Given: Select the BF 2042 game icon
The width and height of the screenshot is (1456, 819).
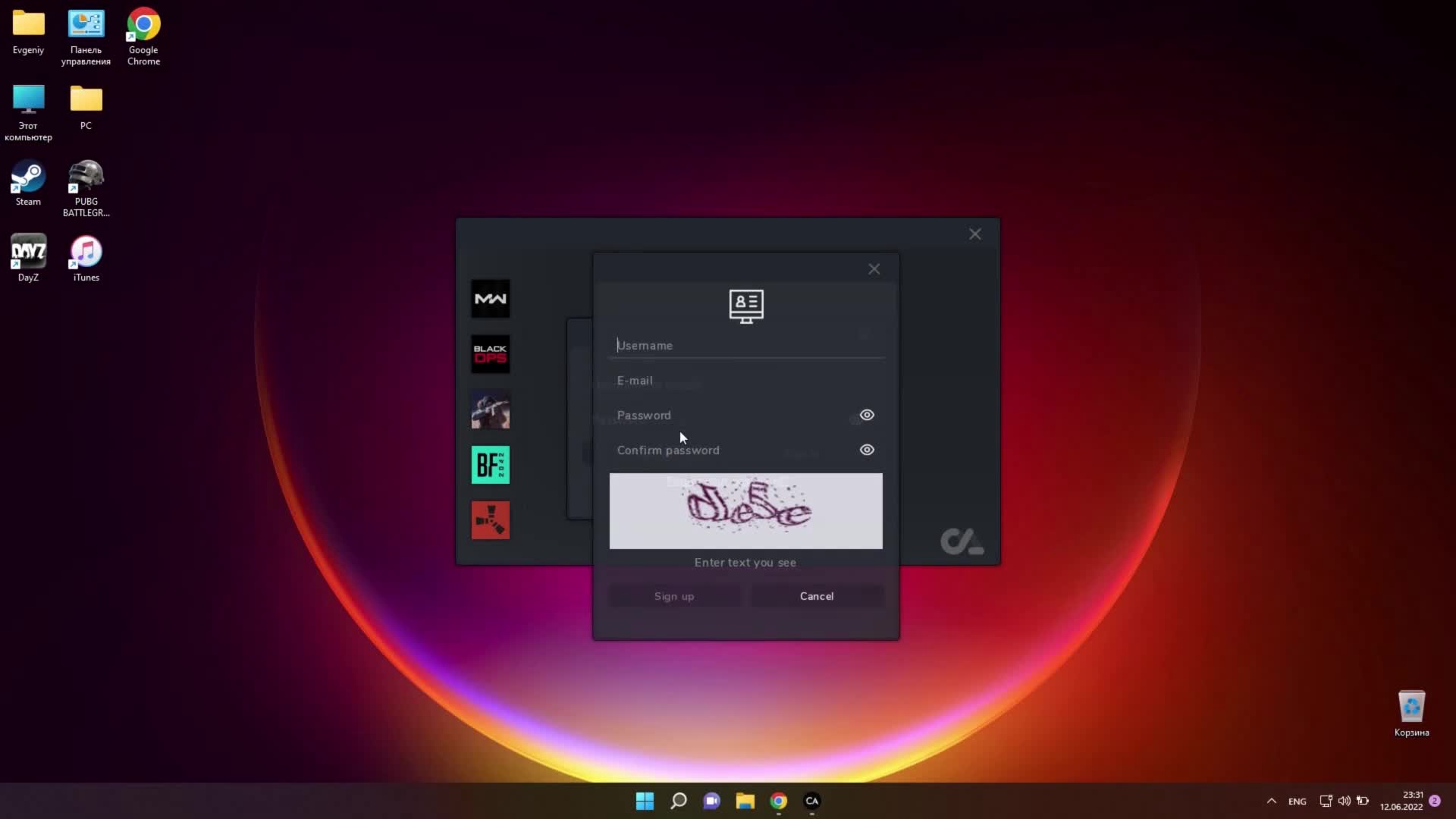Looking at the screenshot, I should click(x=491, y=465).
